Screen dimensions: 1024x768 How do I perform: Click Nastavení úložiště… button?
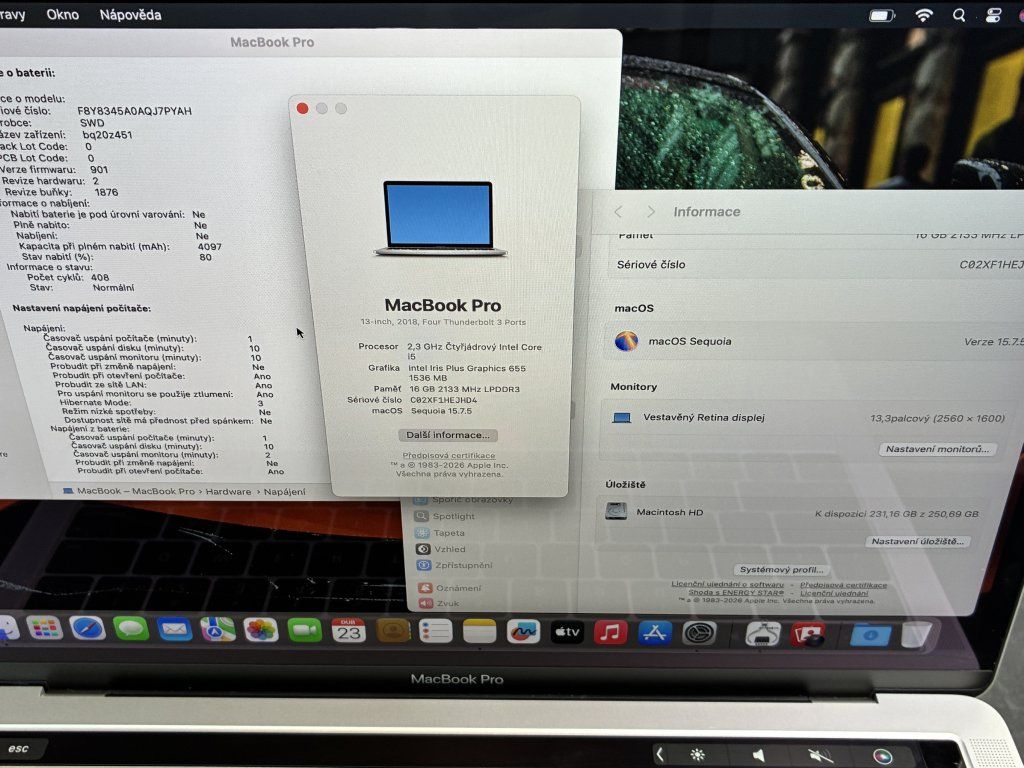(918, 541)
